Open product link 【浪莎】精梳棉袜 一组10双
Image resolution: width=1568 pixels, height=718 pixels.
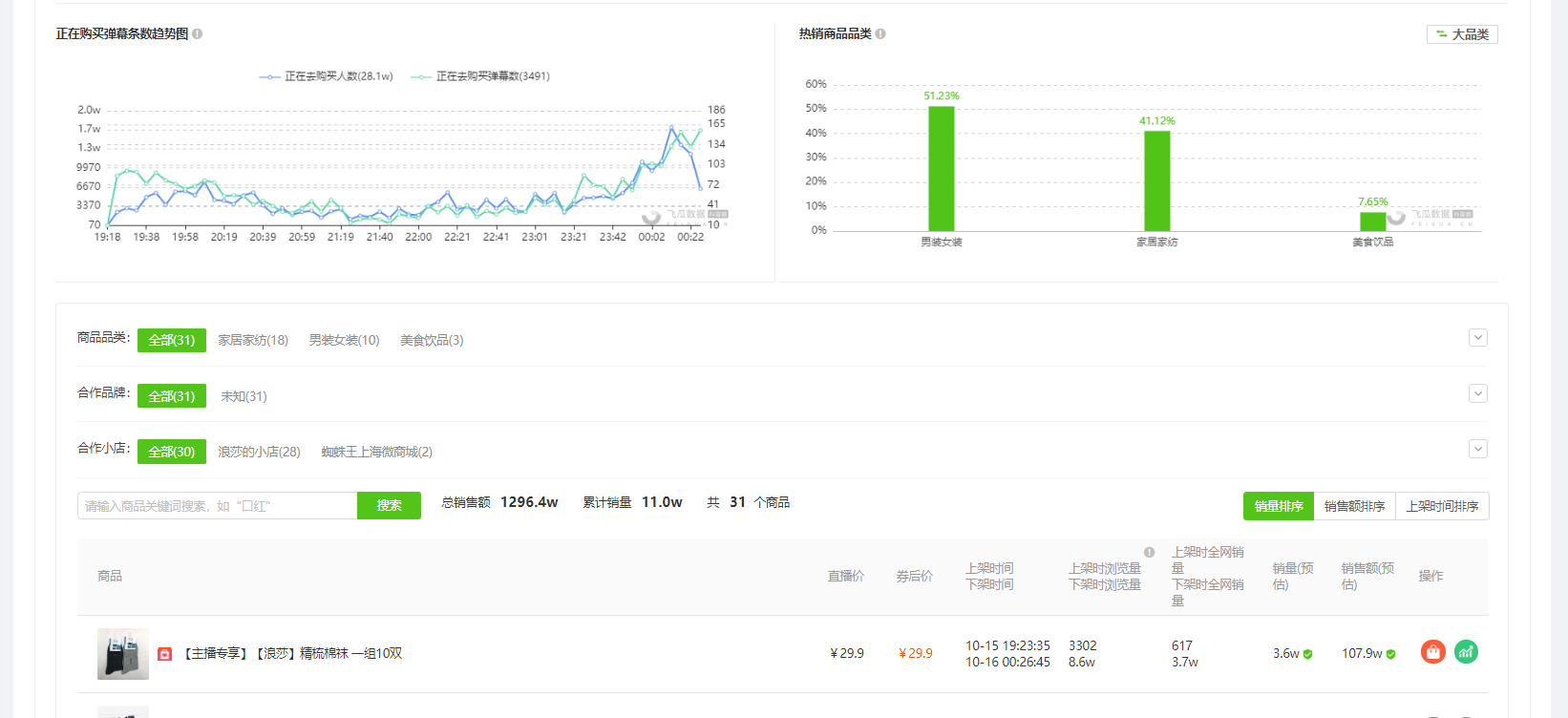291,654
